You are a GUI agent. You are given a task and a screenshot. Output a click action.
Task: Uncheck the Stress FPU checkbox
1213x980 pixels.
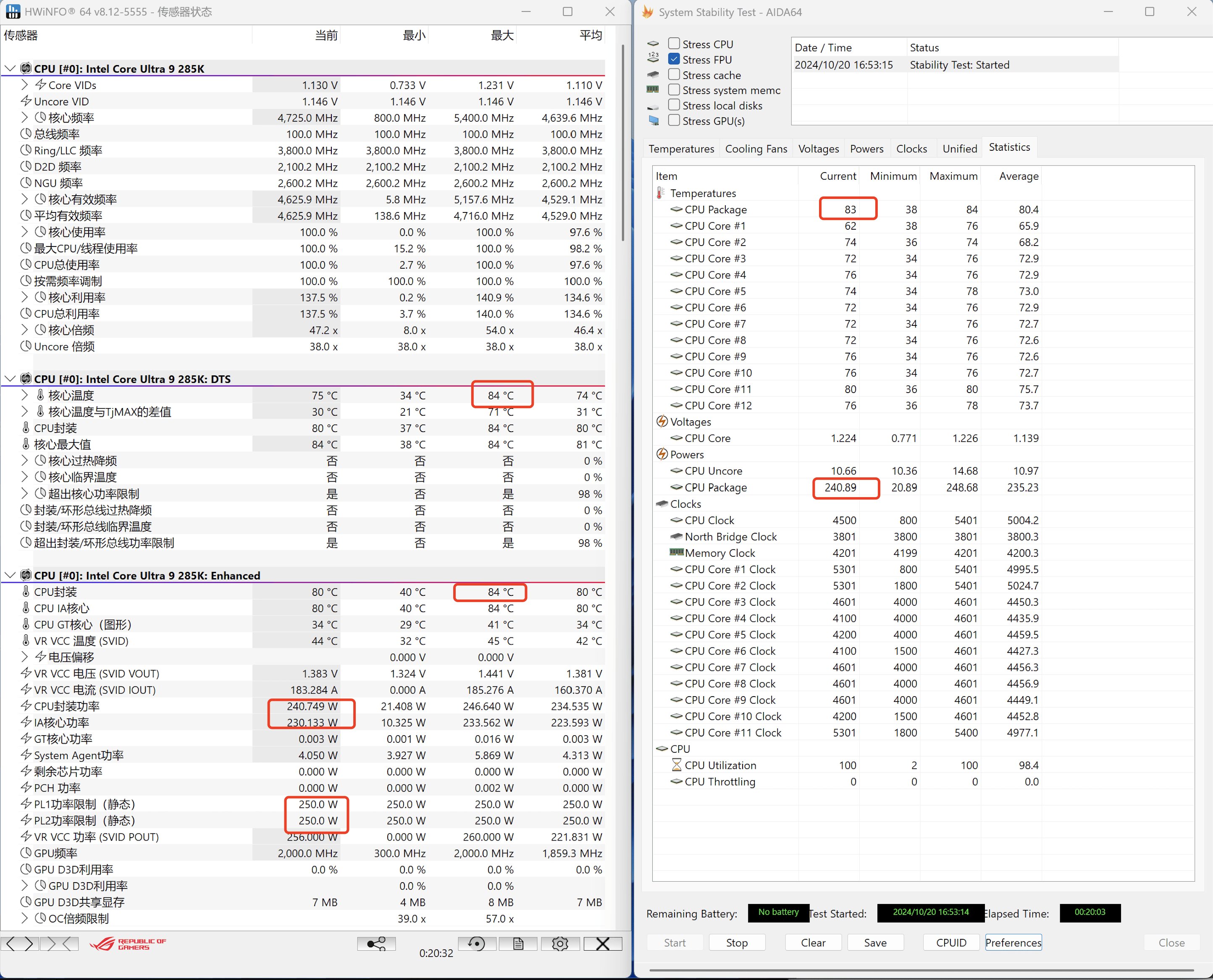tap(674, 59)
